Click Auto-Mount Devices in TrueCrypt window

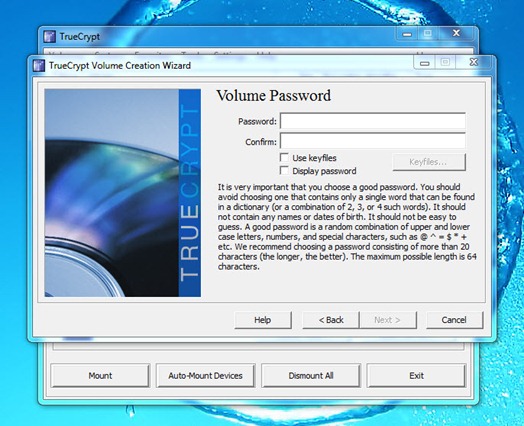[x=206, y=376]
